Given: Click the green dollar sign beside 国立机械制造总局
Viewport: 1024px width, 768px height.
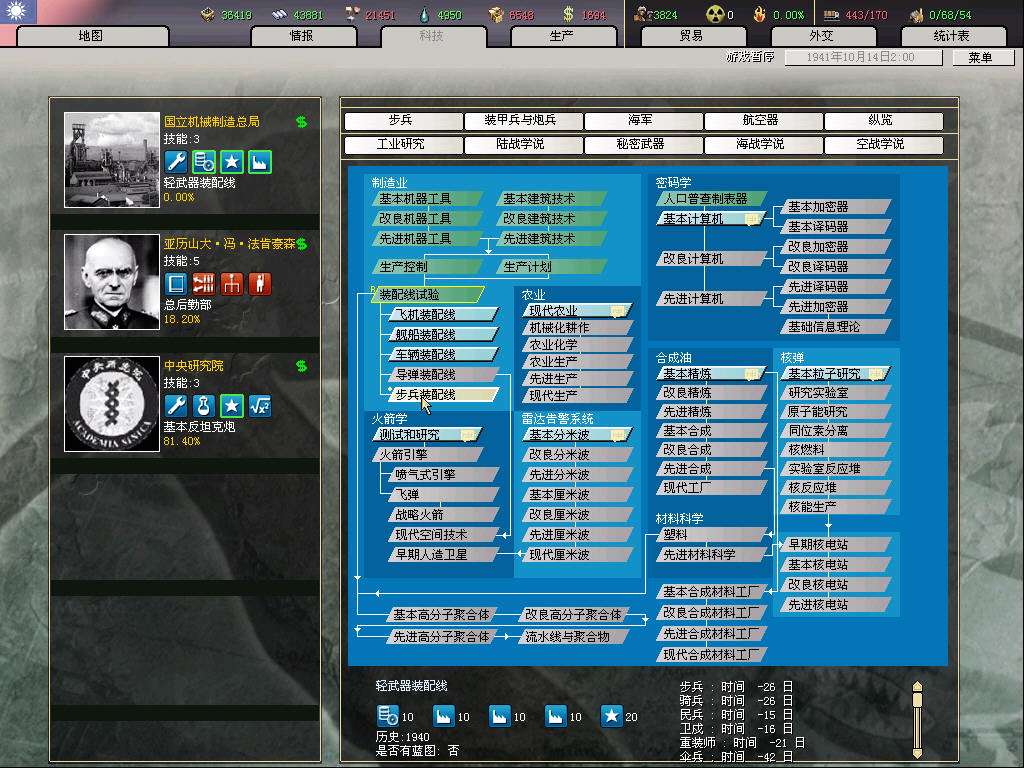Looking at the screenshot, I should [301, 121].
